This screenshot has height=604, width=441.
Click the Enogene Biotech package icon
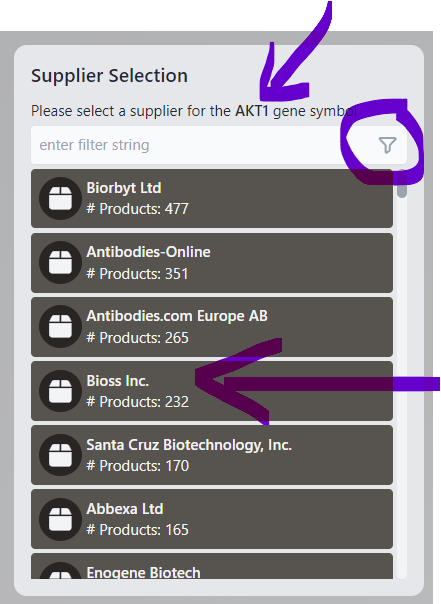[60, 571]
